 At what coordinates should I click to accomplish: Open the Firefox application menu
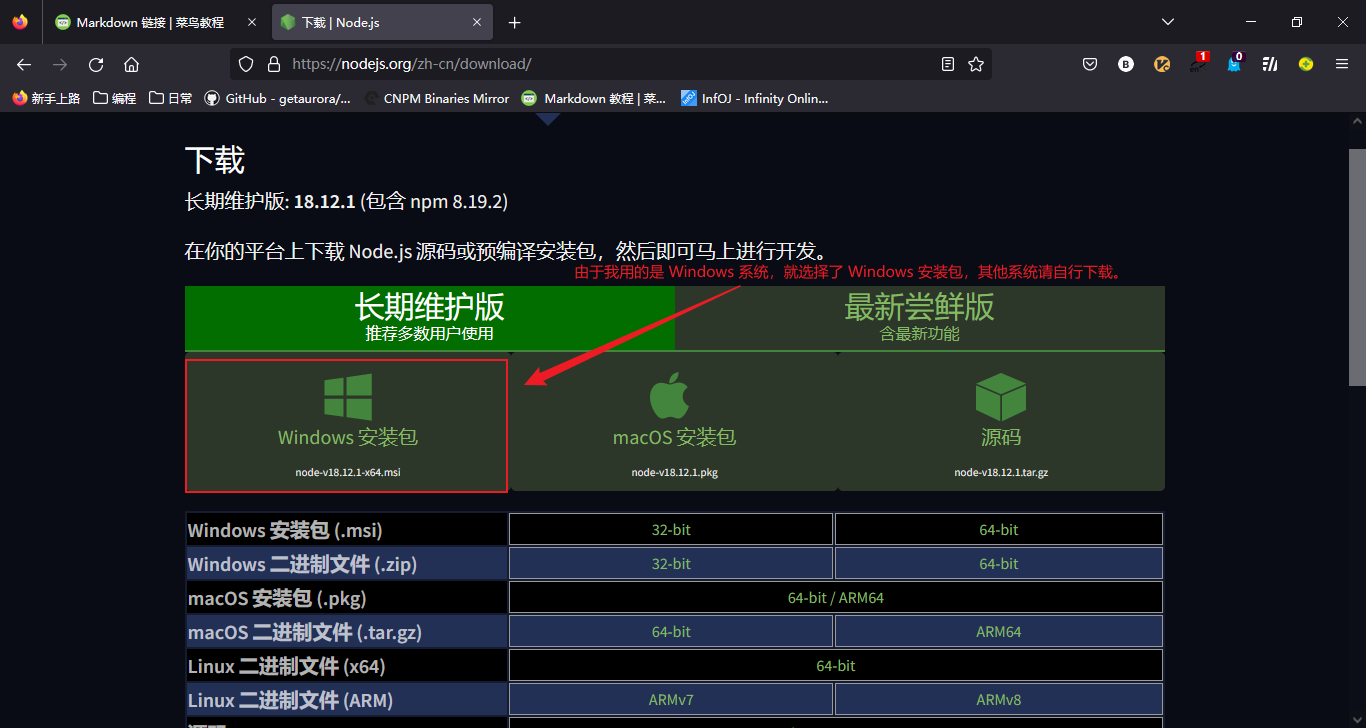click(1342, 64)
